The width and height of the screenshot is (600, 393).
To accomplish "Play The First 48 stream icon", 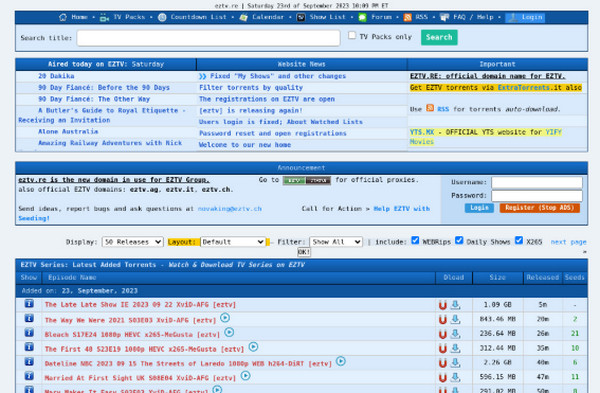I will click(x=253, y=347).
